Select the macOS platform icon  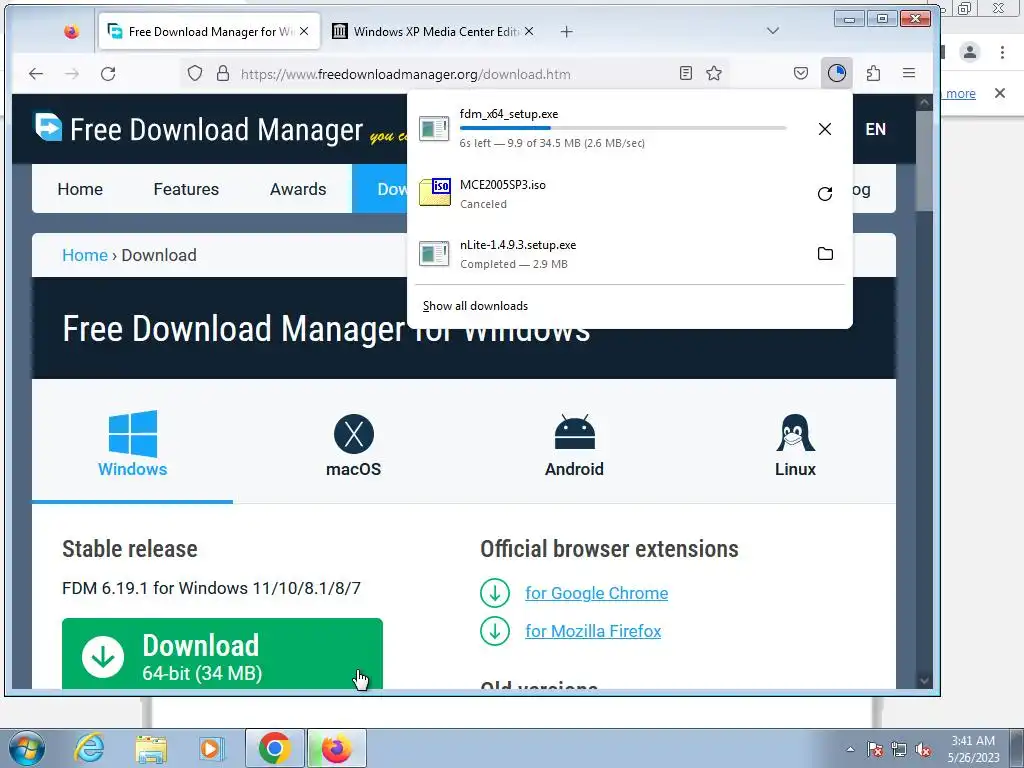(353, 434)
